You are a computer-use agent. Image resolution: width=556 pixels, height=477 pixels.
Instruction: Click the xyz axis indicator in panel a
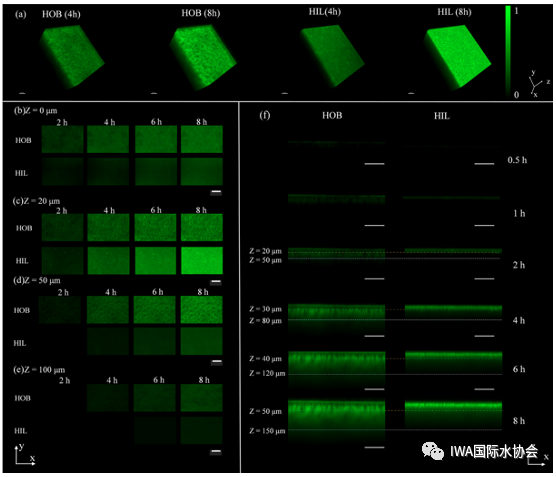point(538,83)
